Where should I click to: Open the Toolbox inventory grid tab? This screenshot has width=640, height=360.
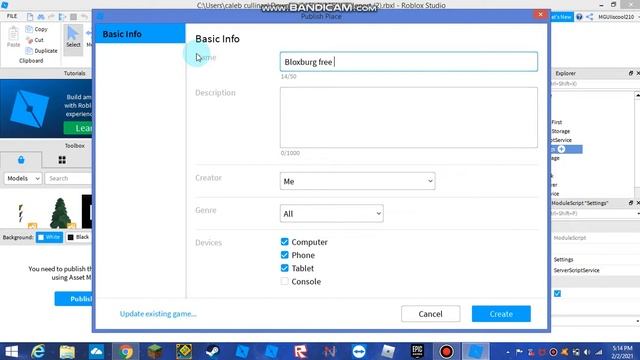point(62,160)
